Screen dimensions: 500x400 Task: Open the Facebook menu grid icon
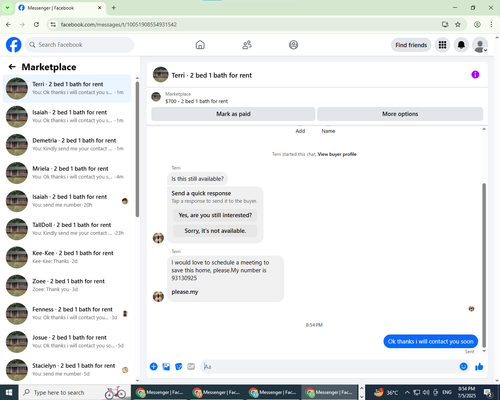442,45
